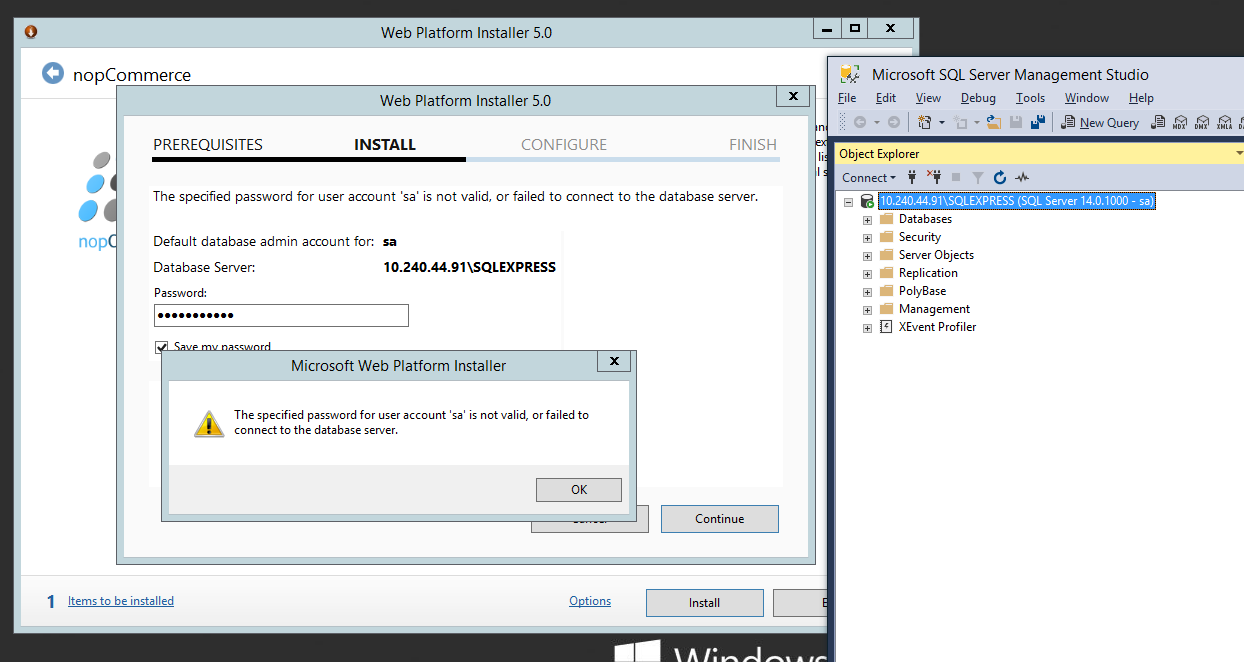Open the Items to be installed link
Viewport: 1244px width, 662px height.
[120, 601]
